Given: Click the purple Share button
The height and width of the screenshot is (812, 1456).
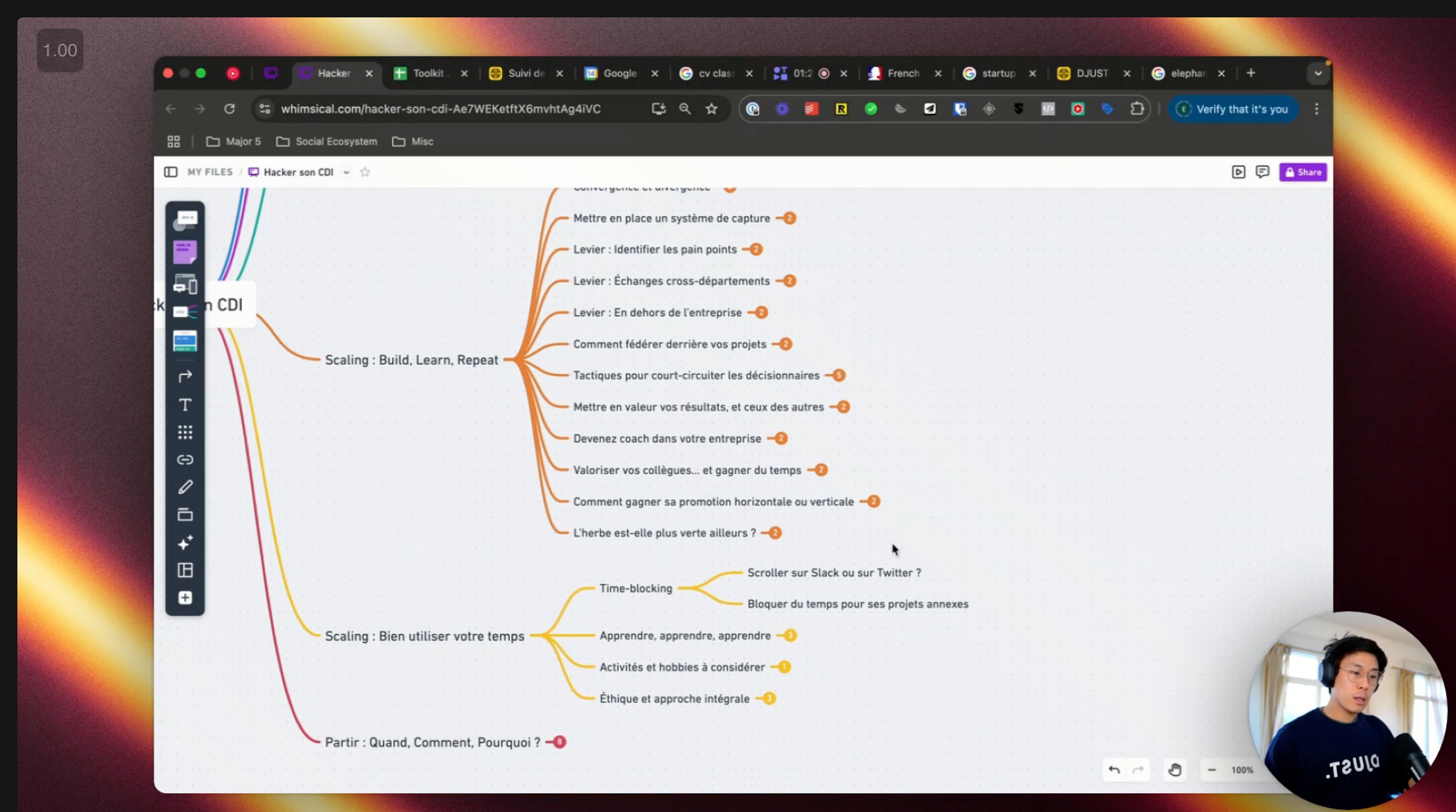Looking at the screenshot, I should 1302,172.
